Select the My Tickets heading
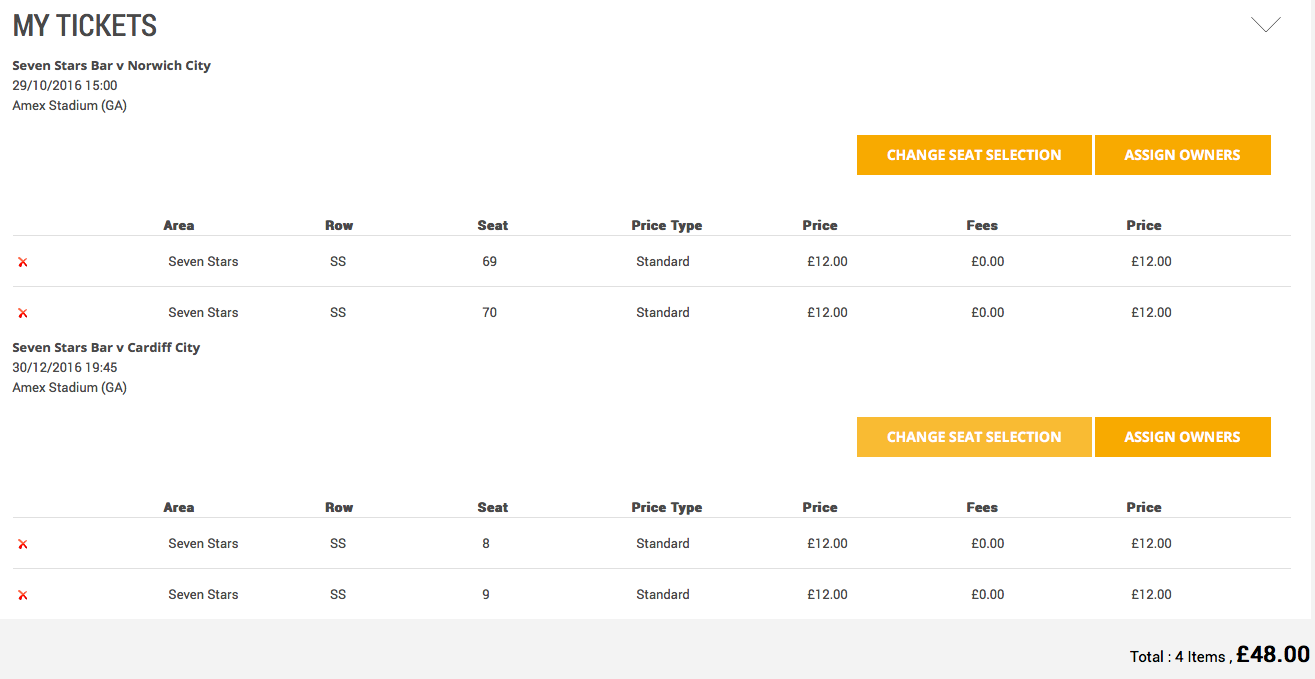1315x679 pixels. click(x=85, y=25)
